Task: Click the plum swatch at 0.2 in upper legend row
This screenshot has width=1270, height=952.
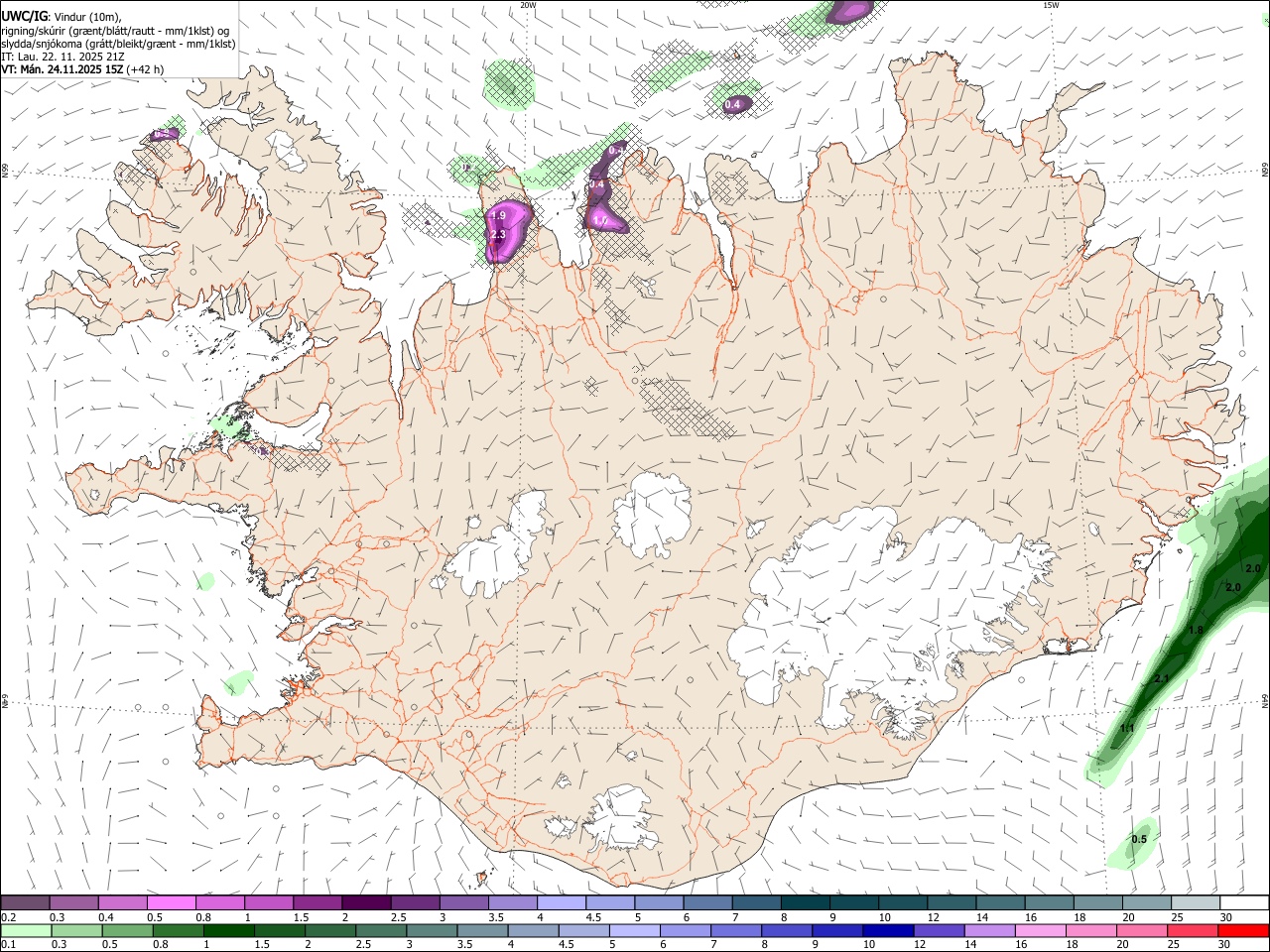Action: click(26, 903)
